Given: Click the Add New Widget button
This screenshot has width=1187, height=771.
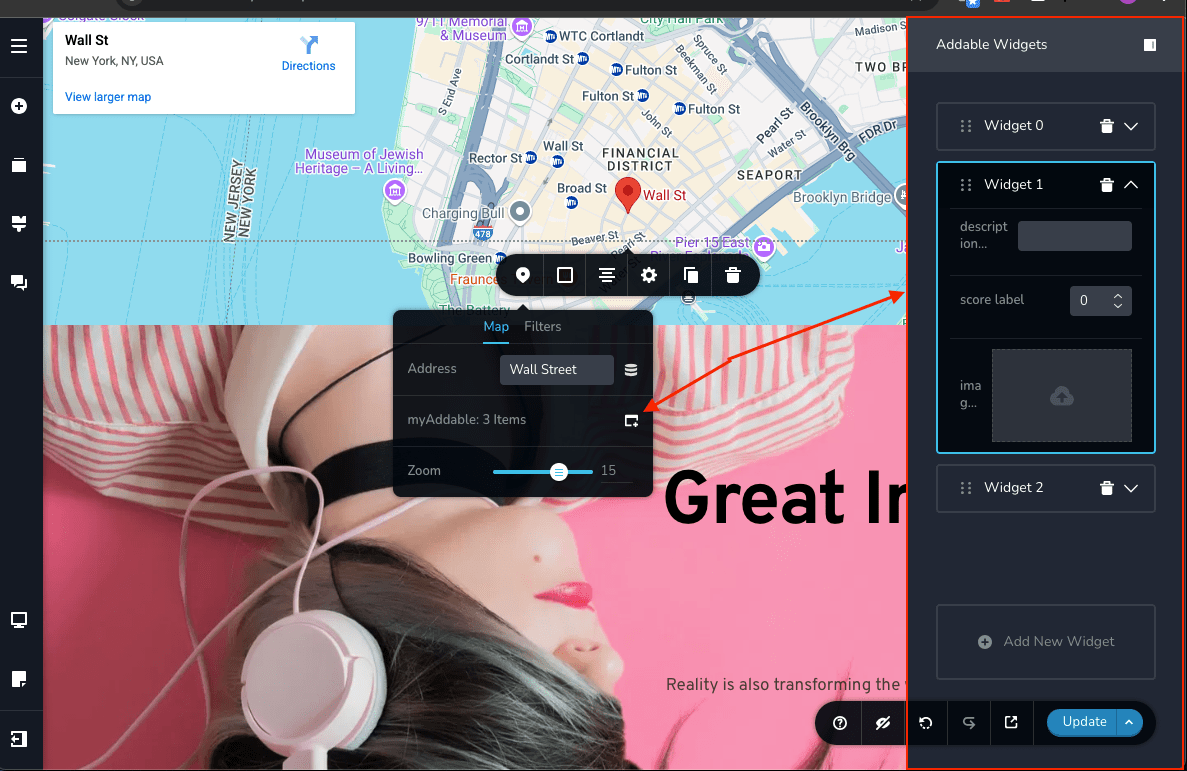Looking at the screenshot, I should [x=1045, y=642].
